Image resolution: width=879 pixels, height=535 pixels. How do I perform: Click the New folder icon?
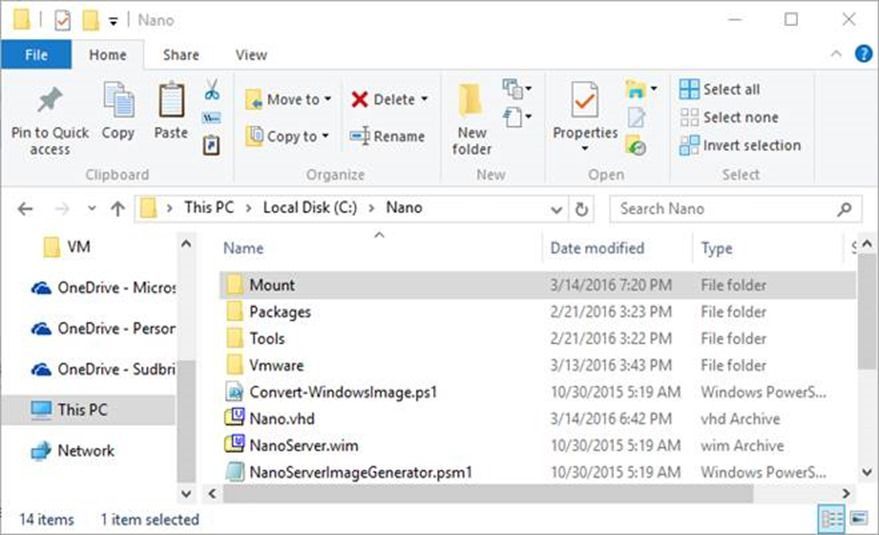pos(471,102)
